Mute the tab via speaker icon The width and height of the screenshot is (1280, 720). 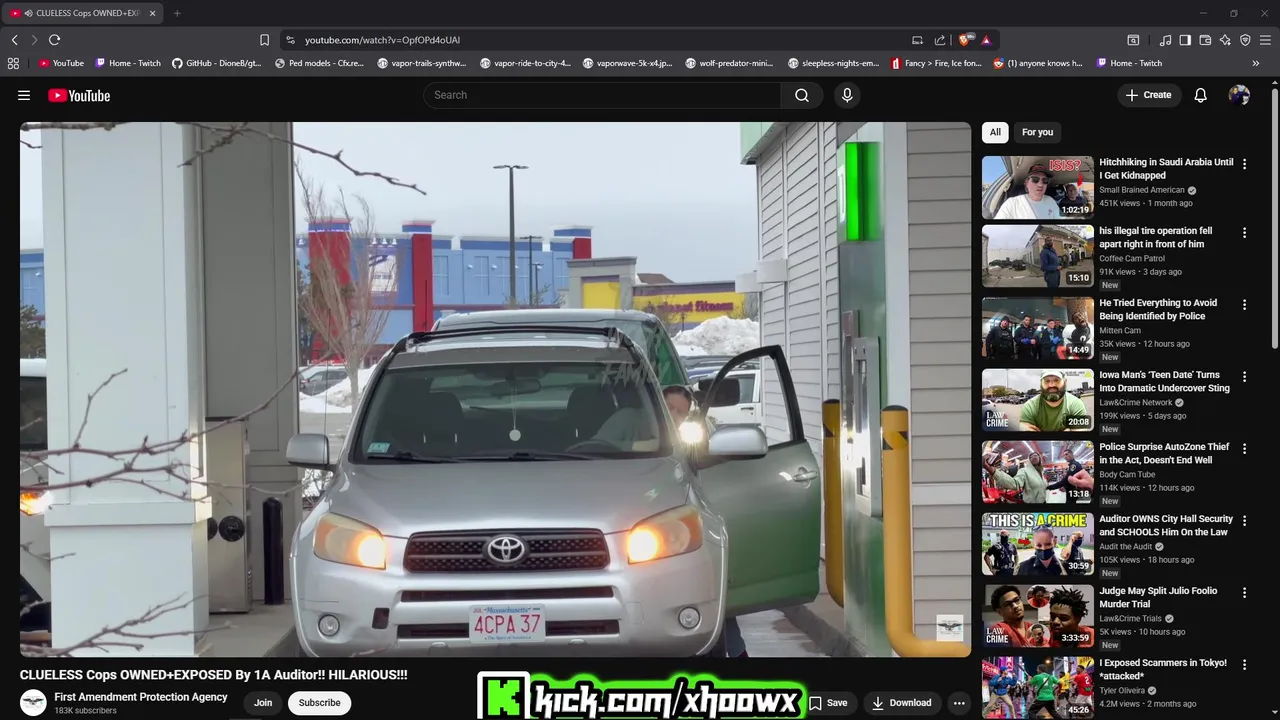click(x=28, y=13)
